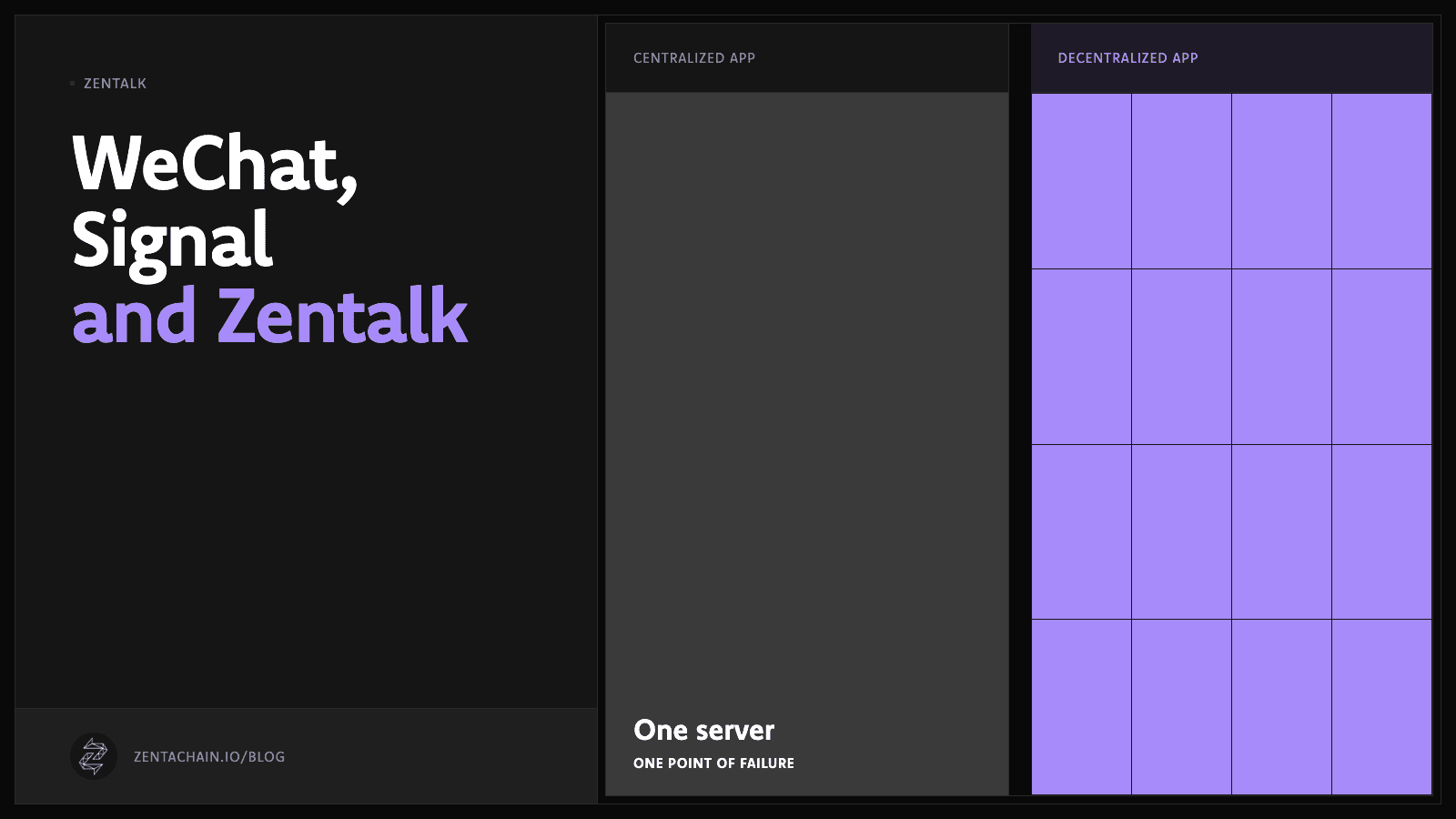Image resolution: width=1456 pixels, height=819 pixels.
Task: Click the DECENTRALIZED APP header
Action: pyautogui.click(x=1127, y=58)
